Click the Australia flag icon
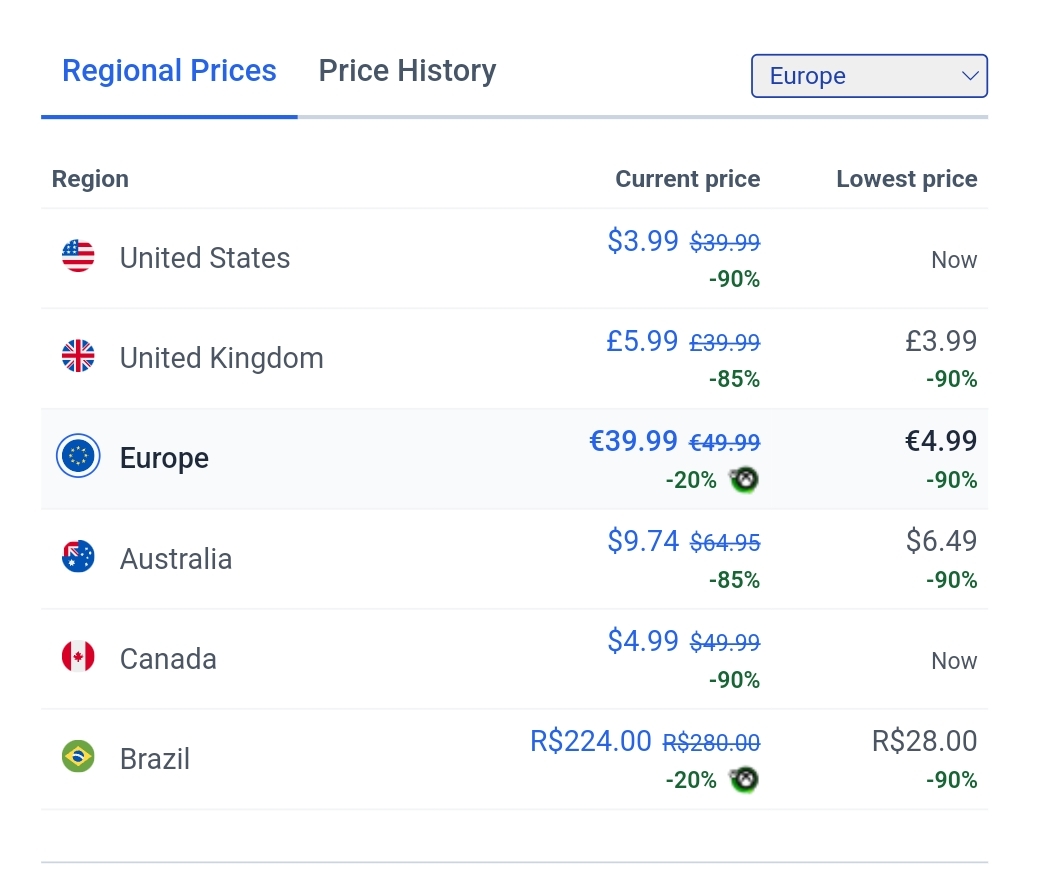Screen dimensions: 1056x872 (x=78, y=557)
